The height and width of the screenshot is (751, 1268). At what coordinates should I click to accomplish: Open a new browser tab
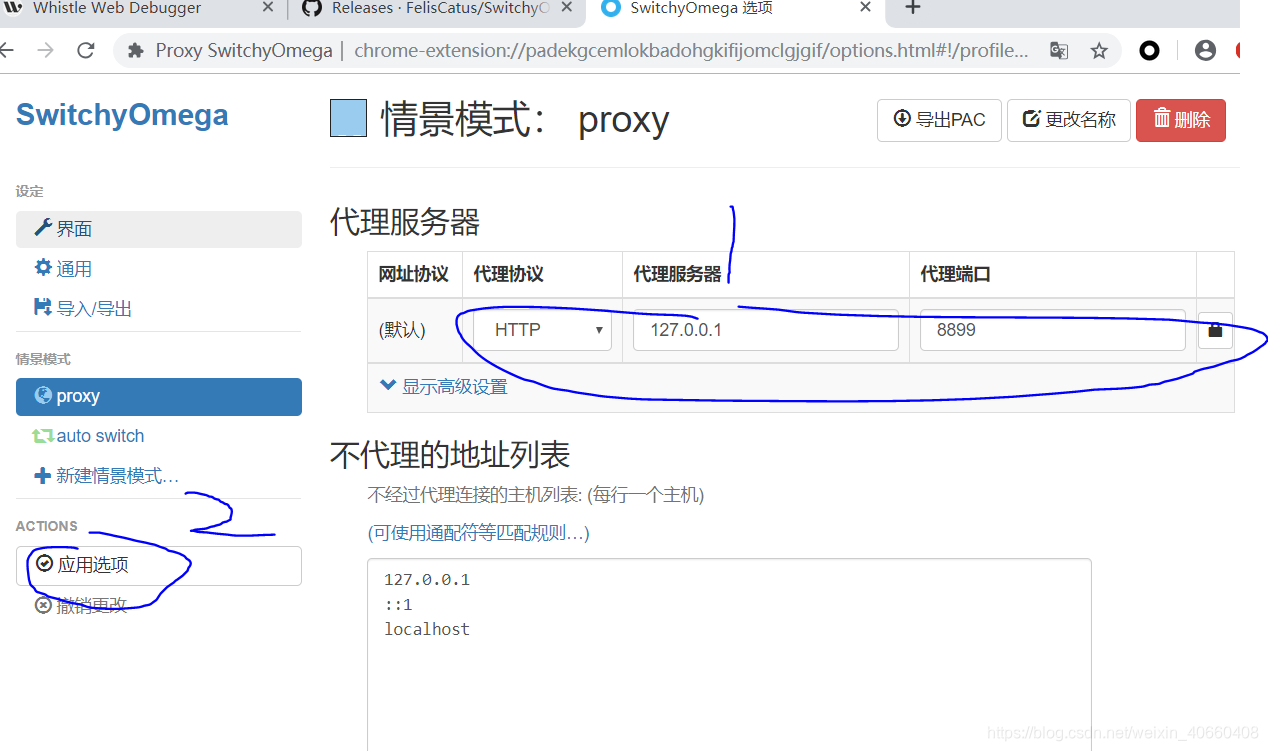point(912,8)
